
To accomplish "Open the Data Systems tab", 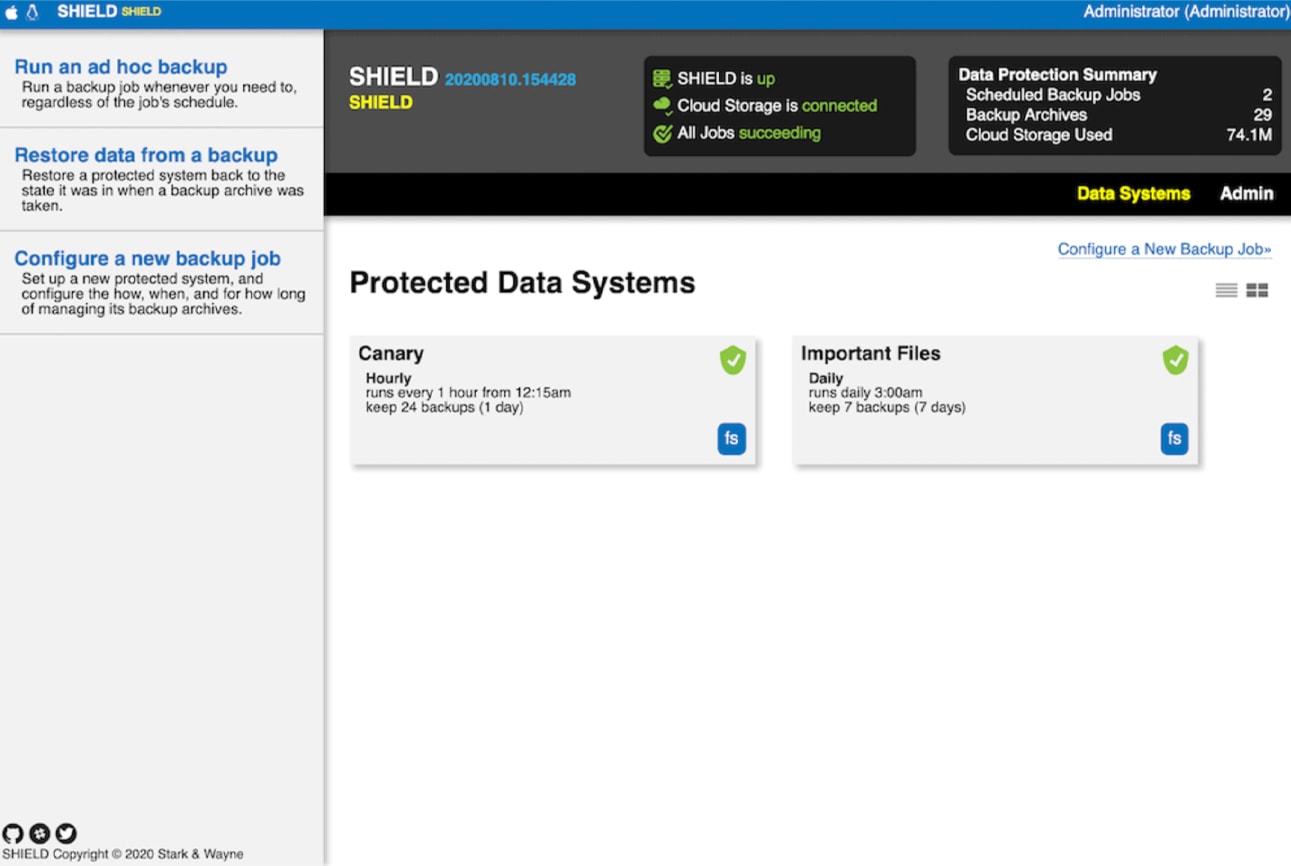I will pyautogui.click(x=1133, y=194).
